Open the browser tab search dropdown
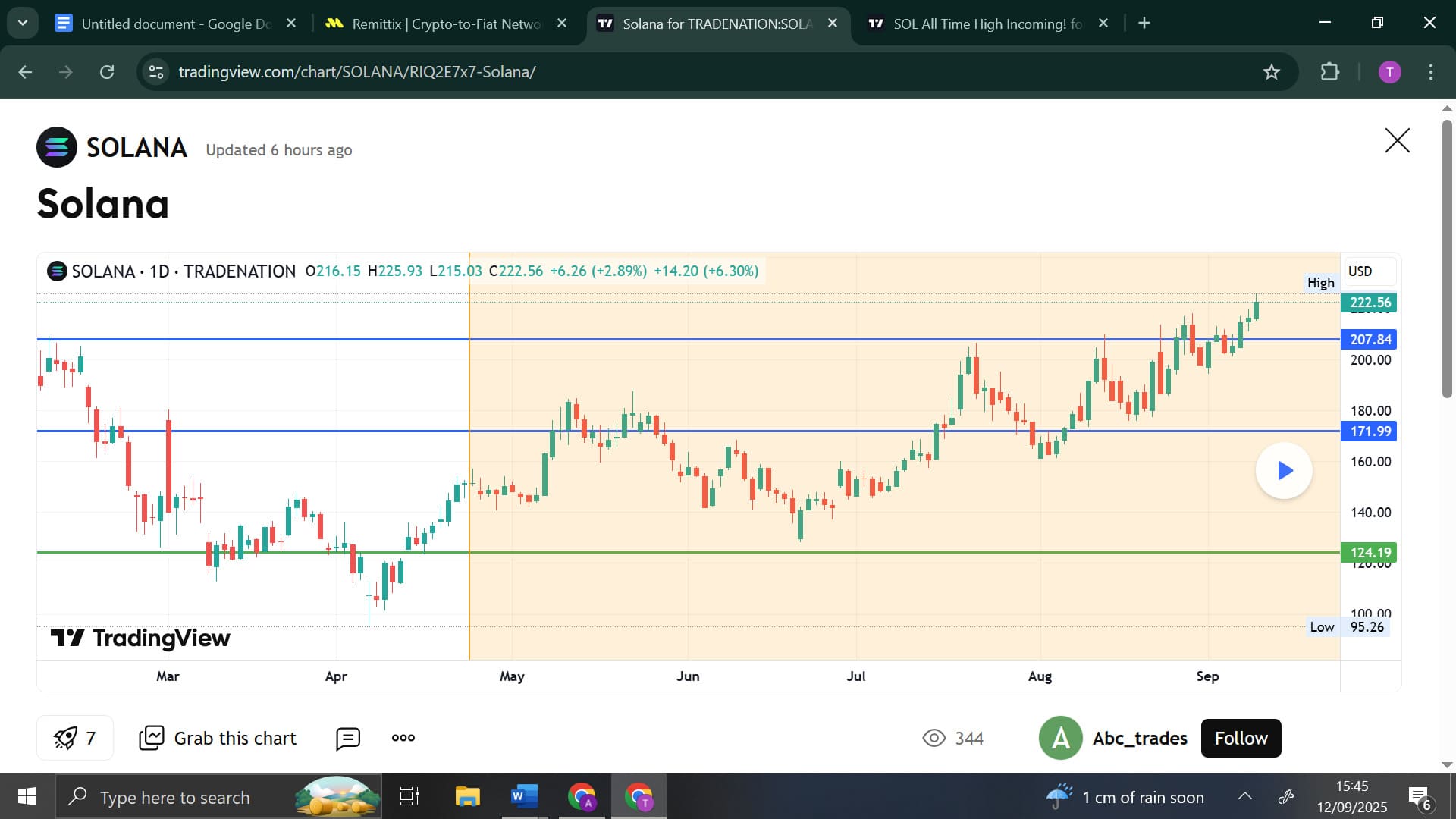Screen dimensions: 1456x819 [23, 23]
